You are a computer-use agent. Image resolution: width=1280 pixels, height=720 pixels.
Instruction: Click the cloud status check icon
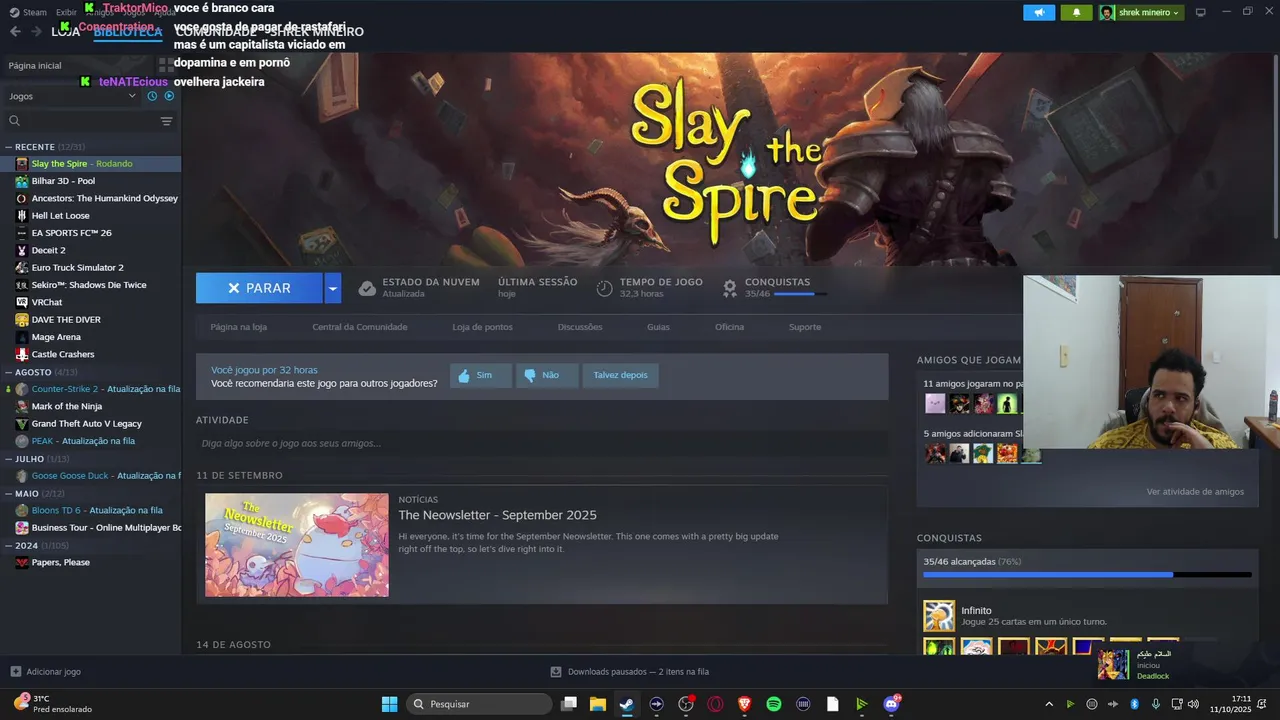pos(367,288)
